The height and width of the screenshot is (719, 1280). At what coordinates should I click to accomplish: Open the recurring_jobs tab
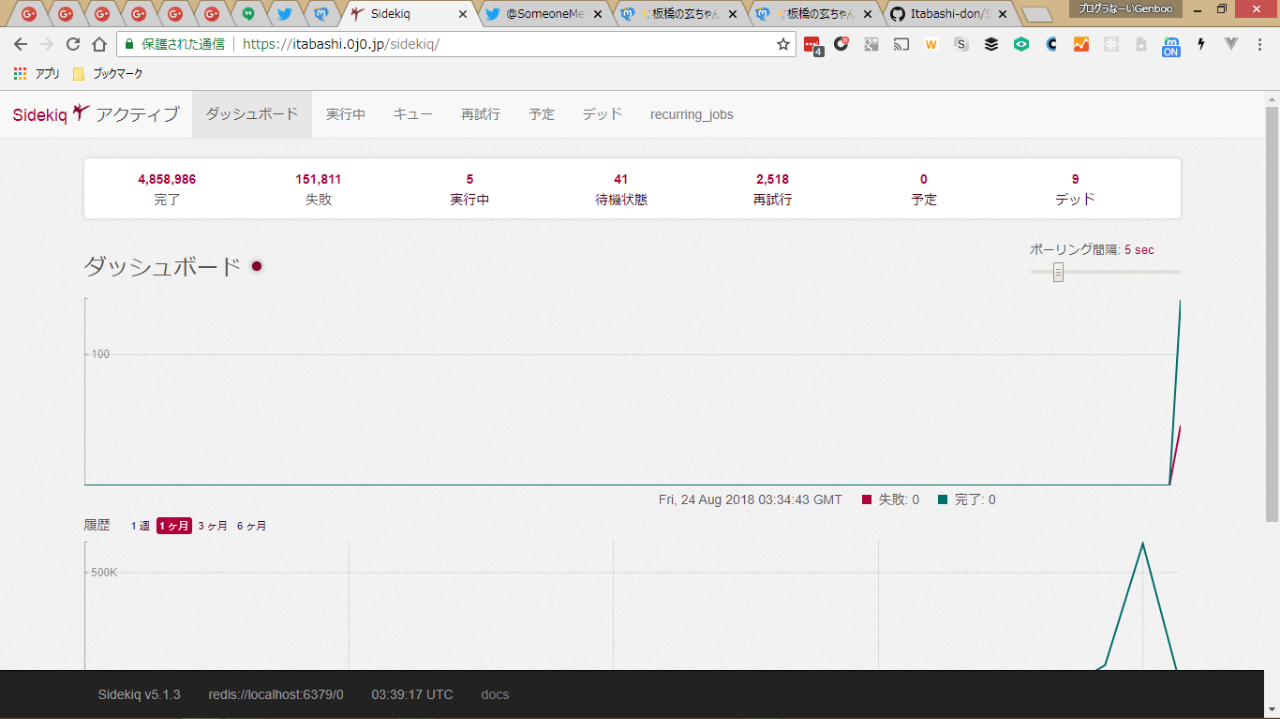(691, 114)
